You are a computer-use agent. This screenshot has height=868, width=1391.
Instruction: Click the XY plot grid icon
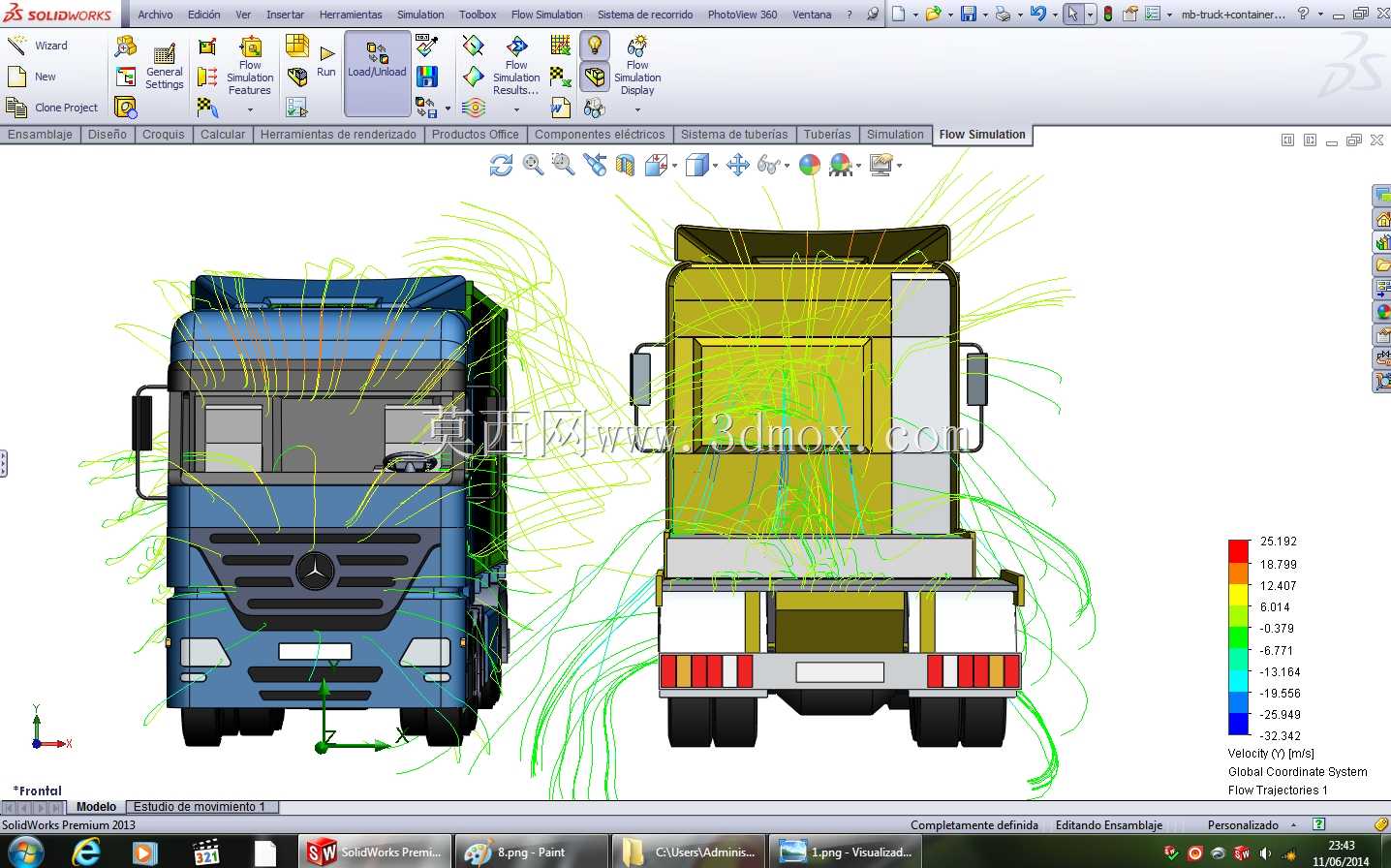(560, 46)
